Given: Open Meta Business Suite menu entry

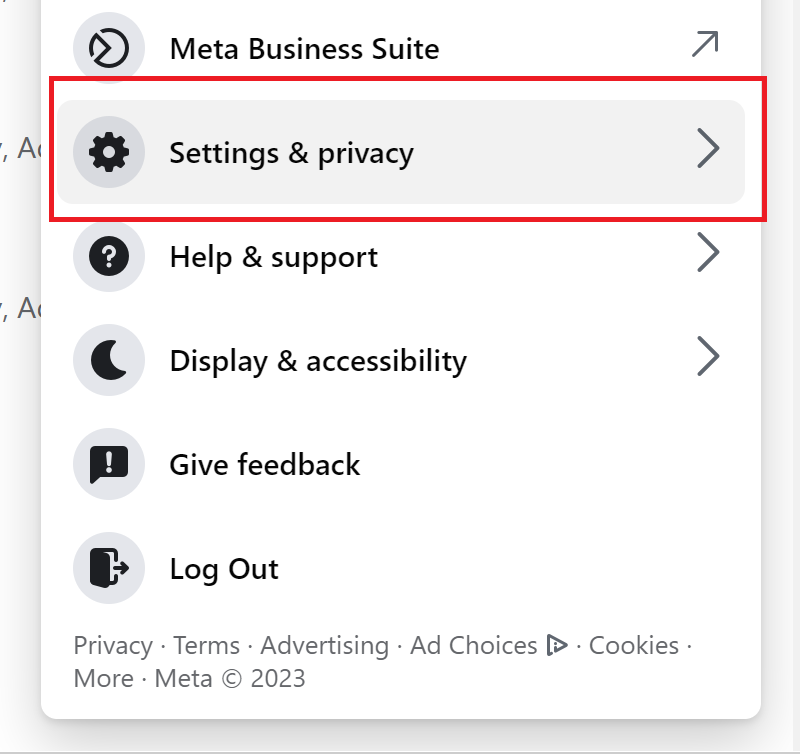Looking at the screenshot, I should pos(401,48).
